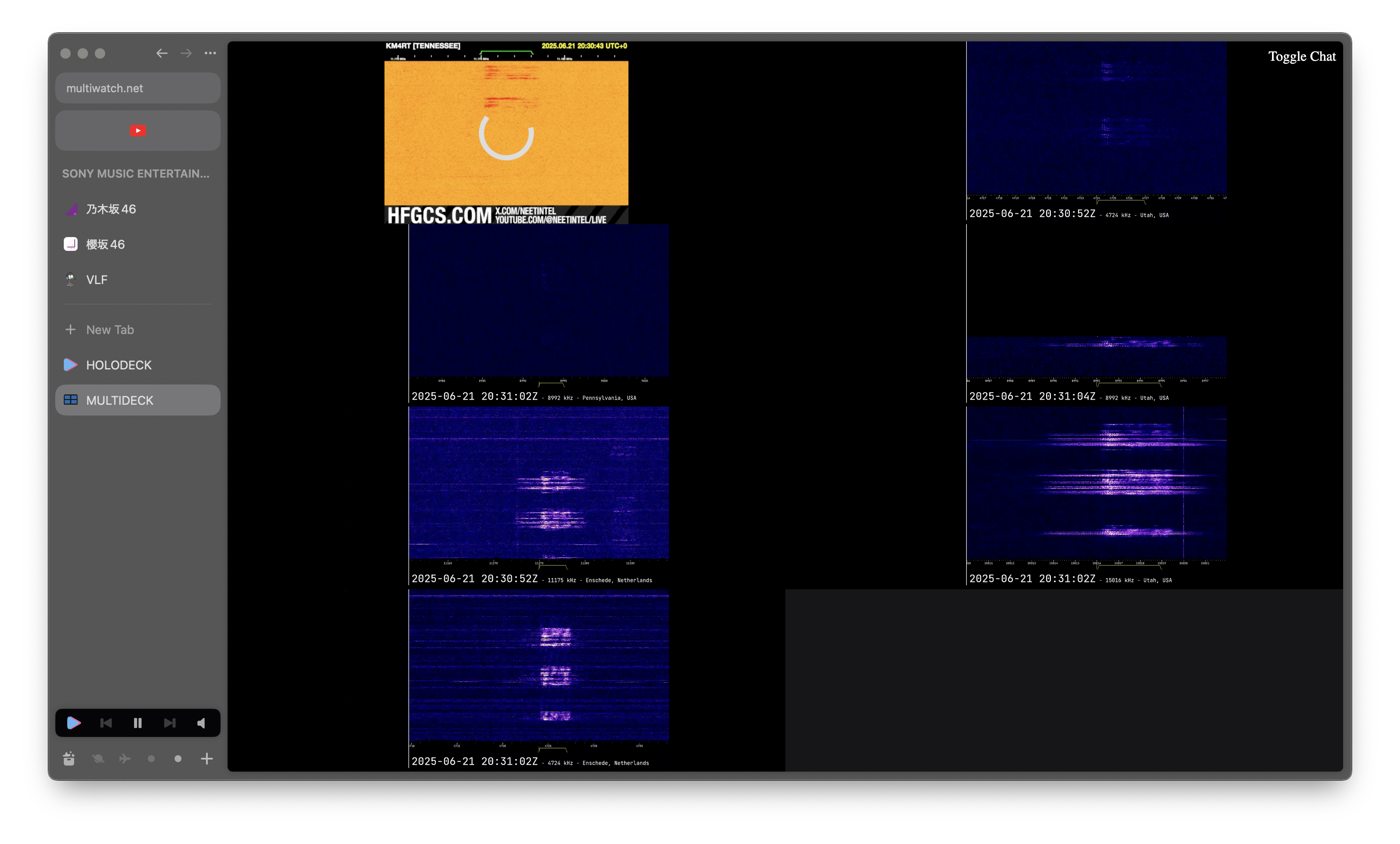Image resolution: width=1400 pixels, height=844 pixels.
Task: Click the Toggle Chat link
Action: click(1302, 56)
